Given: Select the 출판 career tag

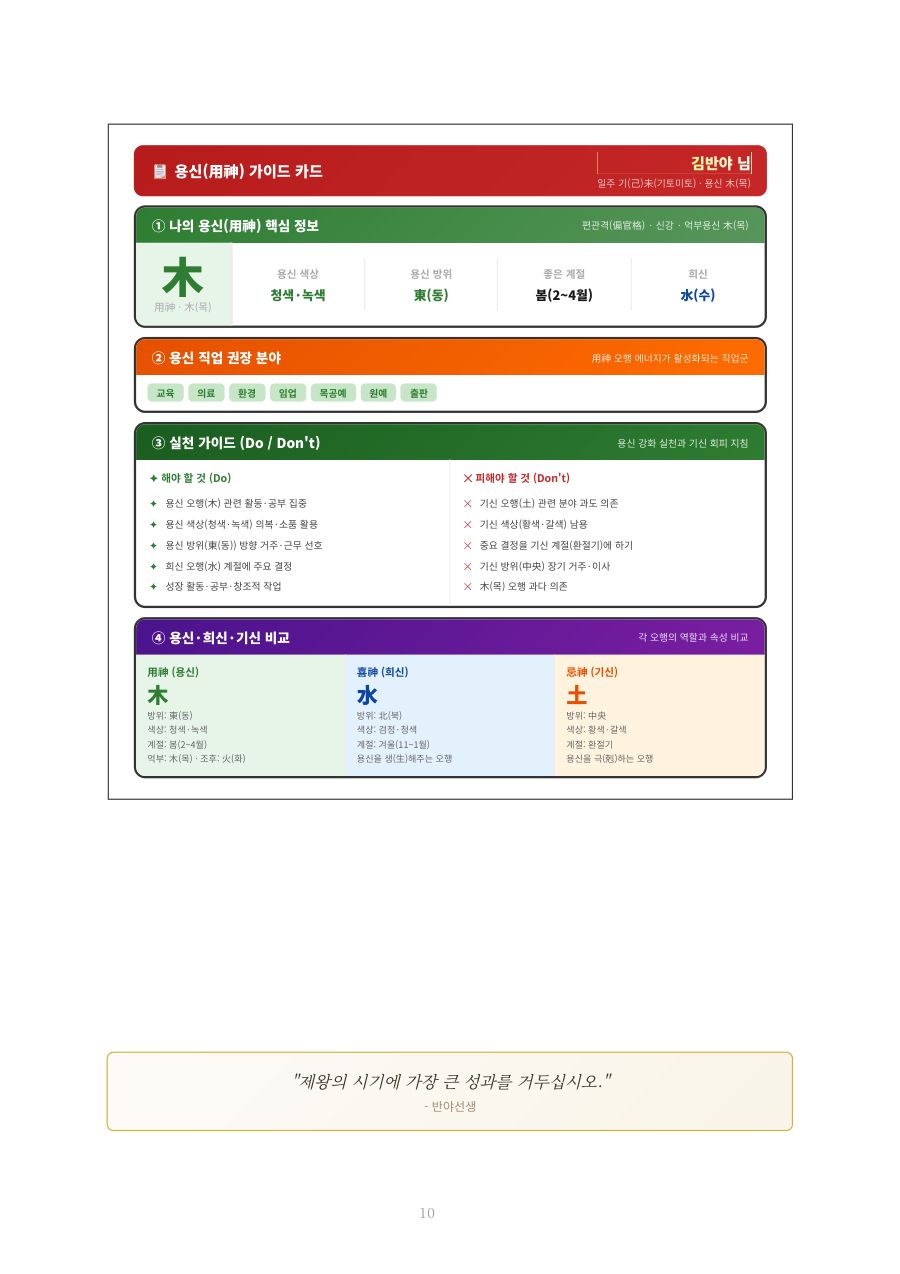Looking at the screenshot, I should click(x=419, y=393).
